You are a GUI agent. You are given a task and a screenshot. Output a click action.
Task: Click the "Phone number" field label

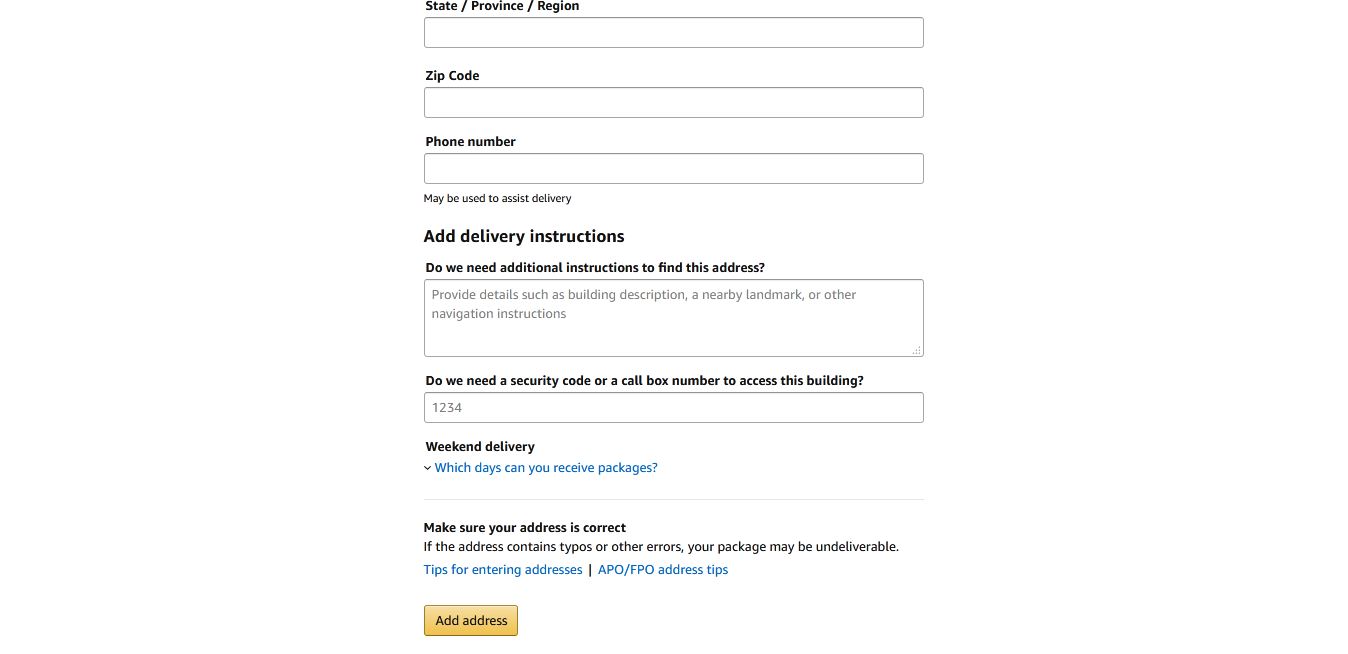point(470,142)
